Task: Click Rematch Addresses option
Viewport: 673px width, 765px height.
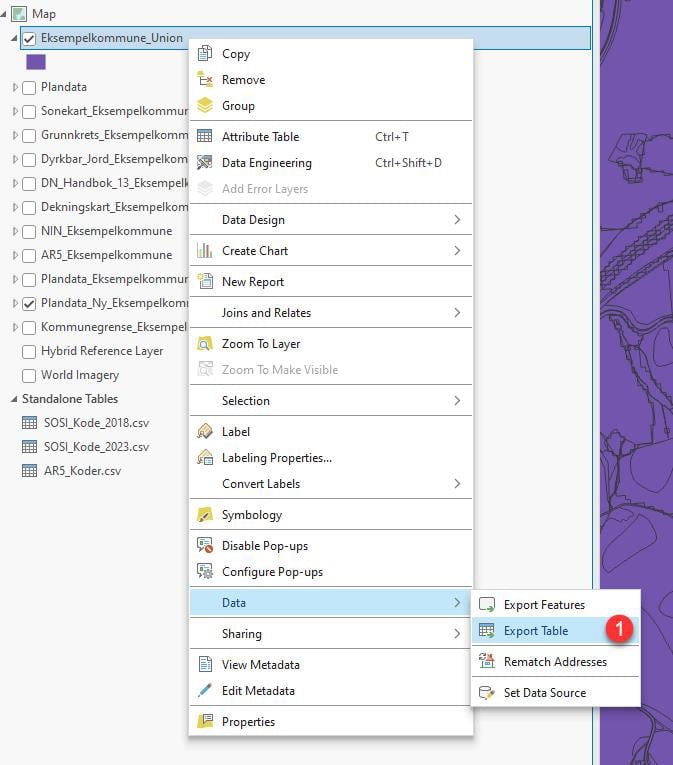Action: point(554,662)
